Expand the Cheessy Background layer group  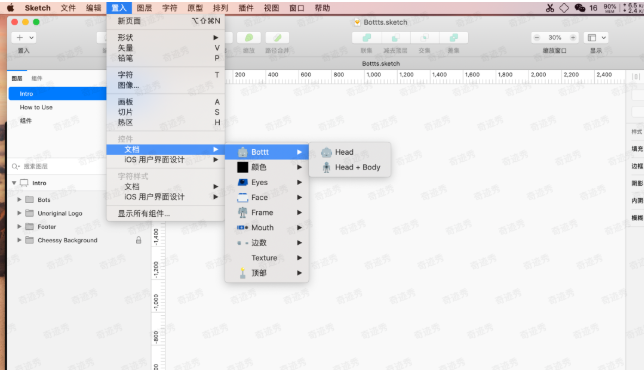pyautogui.click(x=19, y=240)
